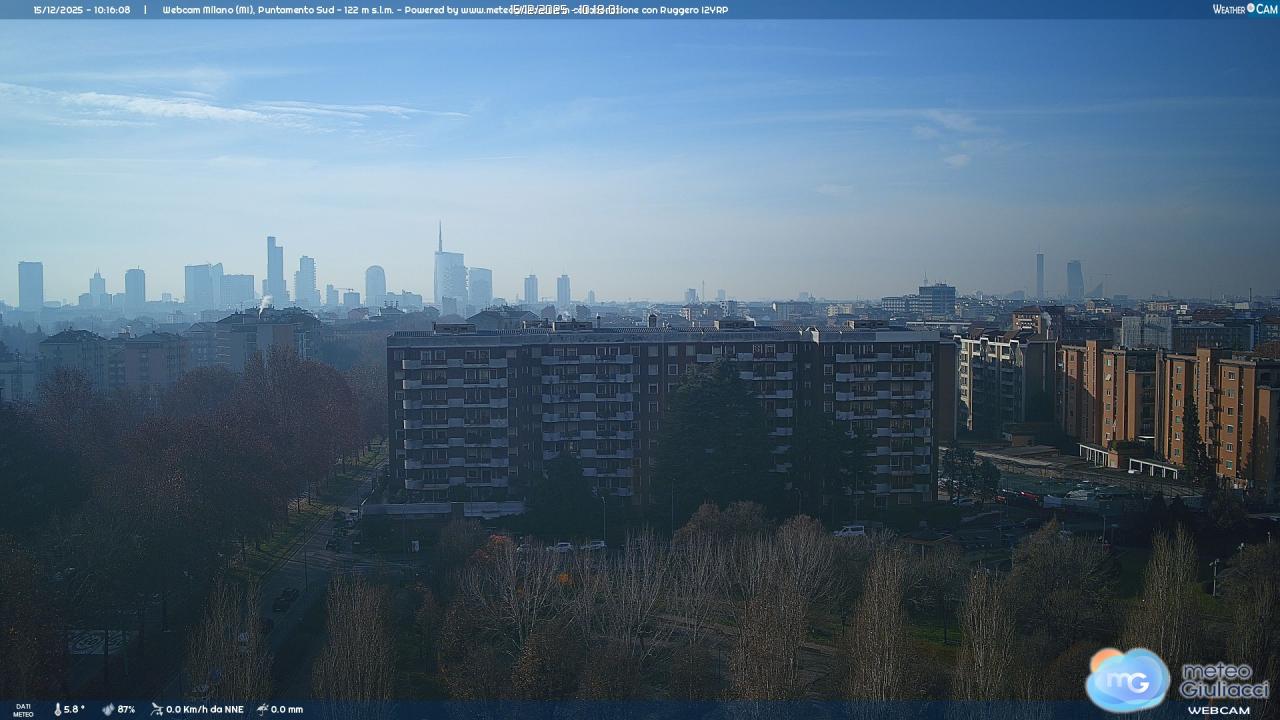This screenshot has width=1280, height=720.
Task: Click the rainfall umbrella icon
Action: (x=261, y=709)
